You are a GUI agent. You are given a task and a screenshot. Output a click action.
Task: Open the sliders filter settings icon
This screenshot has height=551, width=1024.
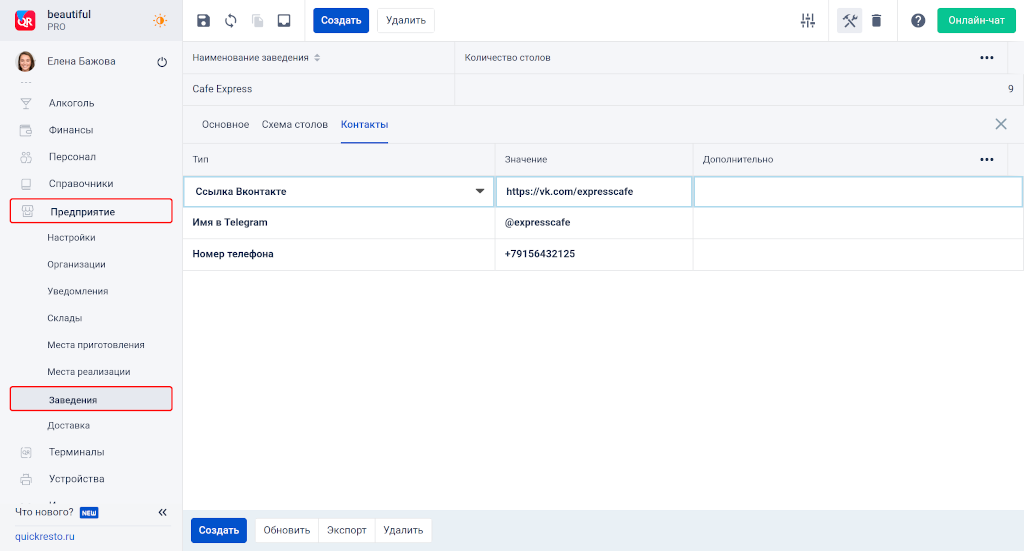[808, 20]
